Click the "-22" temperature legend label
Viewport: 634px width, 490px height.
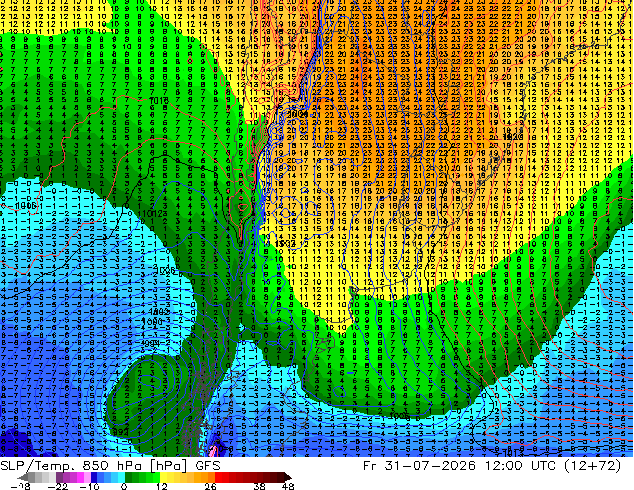pos(57,486)
